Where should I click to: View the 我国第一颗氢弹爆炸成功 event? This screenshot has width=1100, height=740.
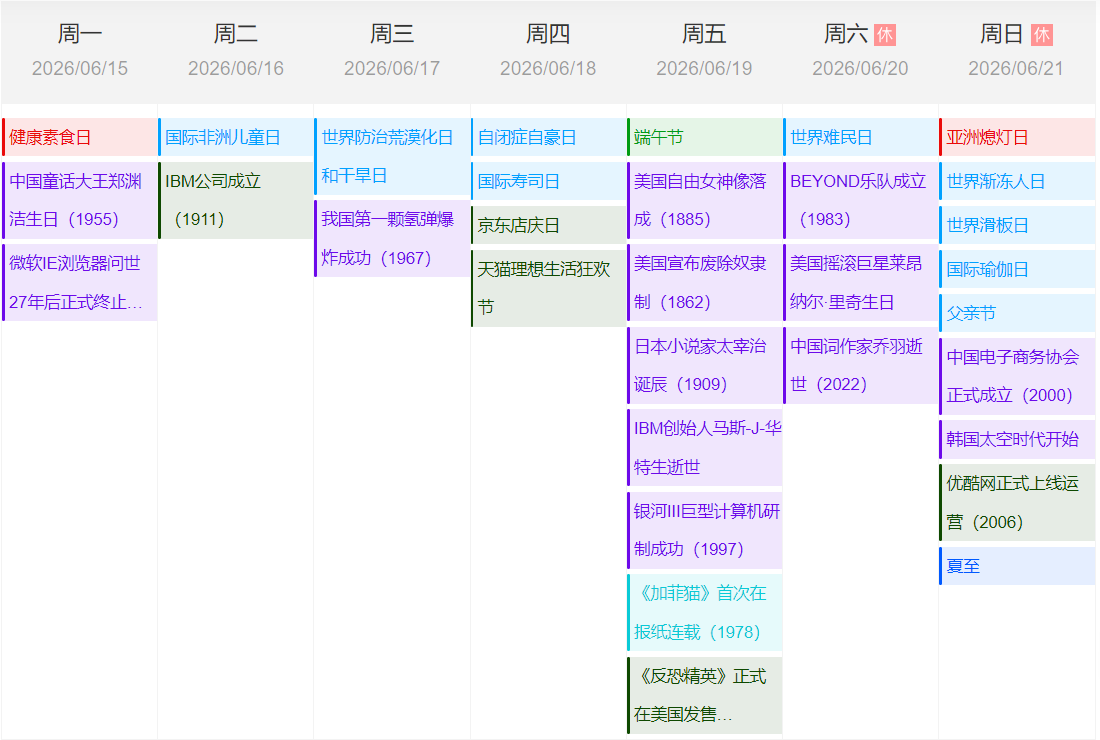392,238
